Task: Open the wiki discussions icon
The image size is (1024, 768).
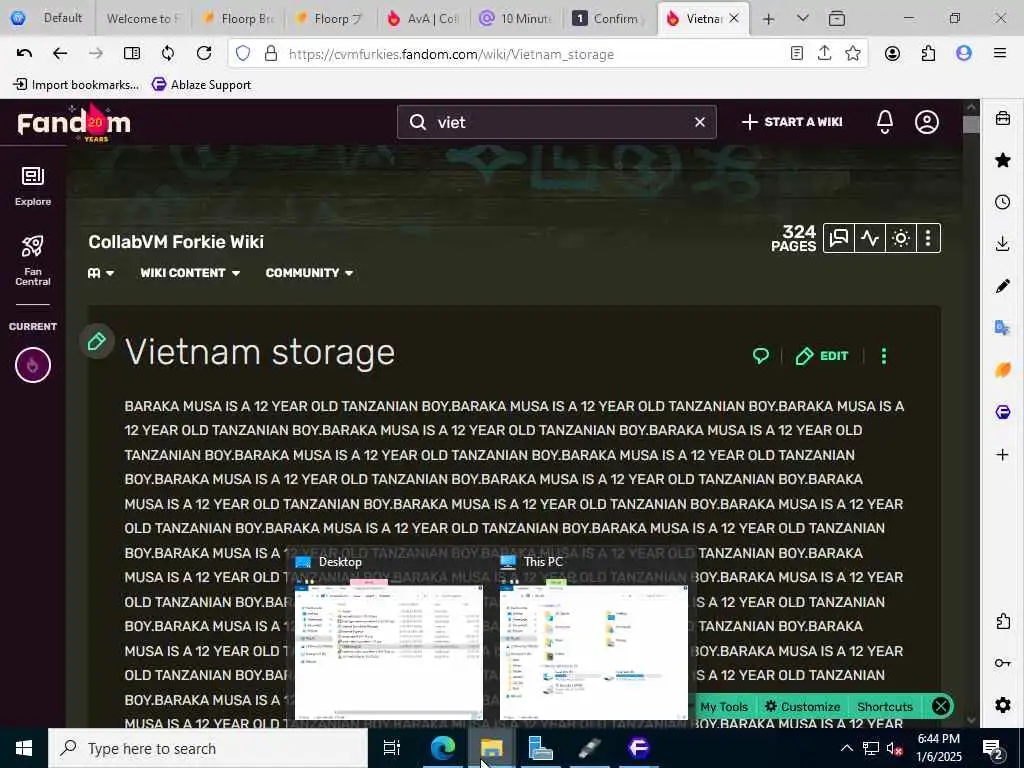Action: pyautogui.click(x=839, y=238)
